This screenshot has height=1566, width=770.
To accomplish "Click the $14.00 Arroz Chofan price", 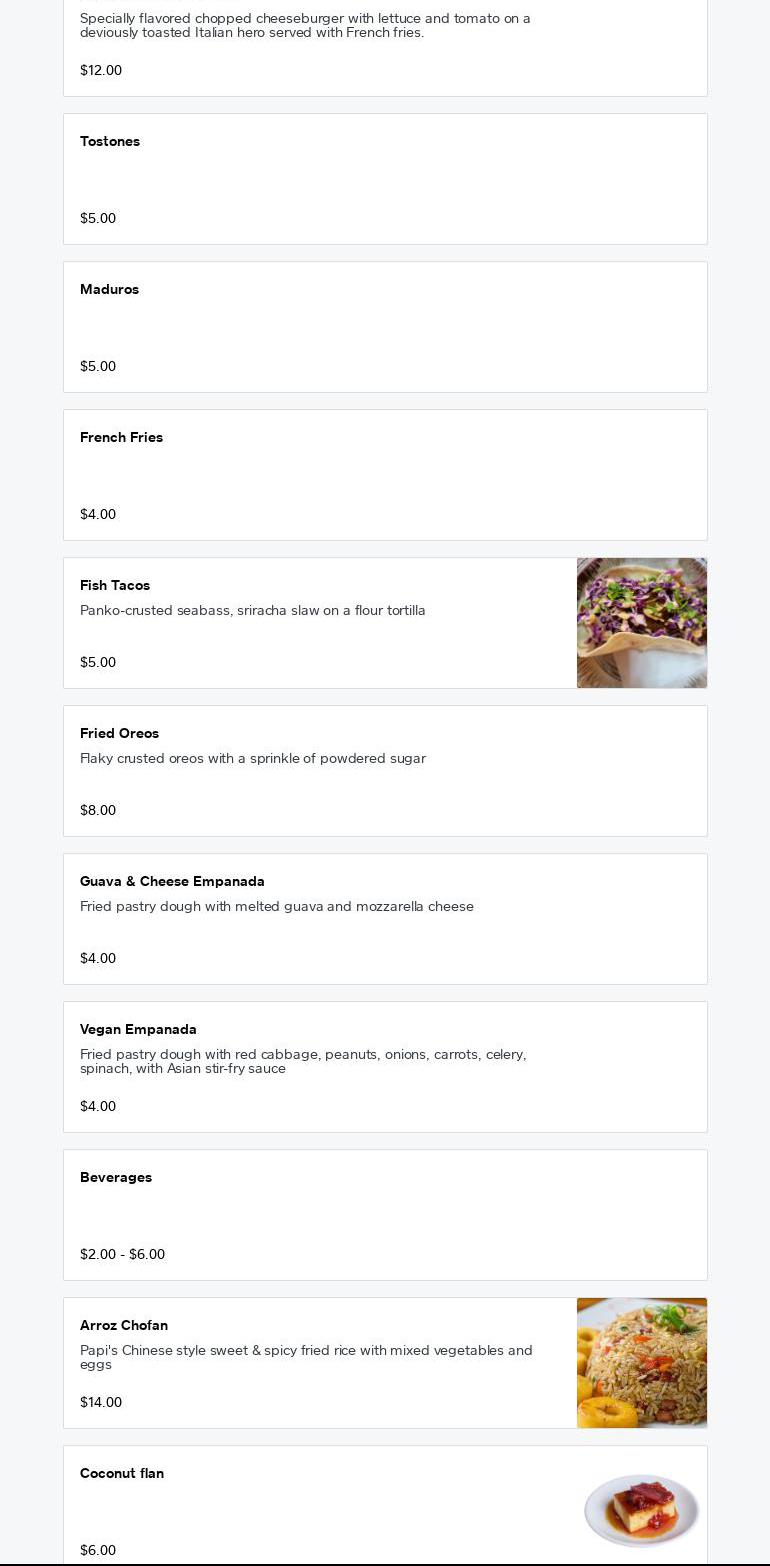I will coord(101,1403).
